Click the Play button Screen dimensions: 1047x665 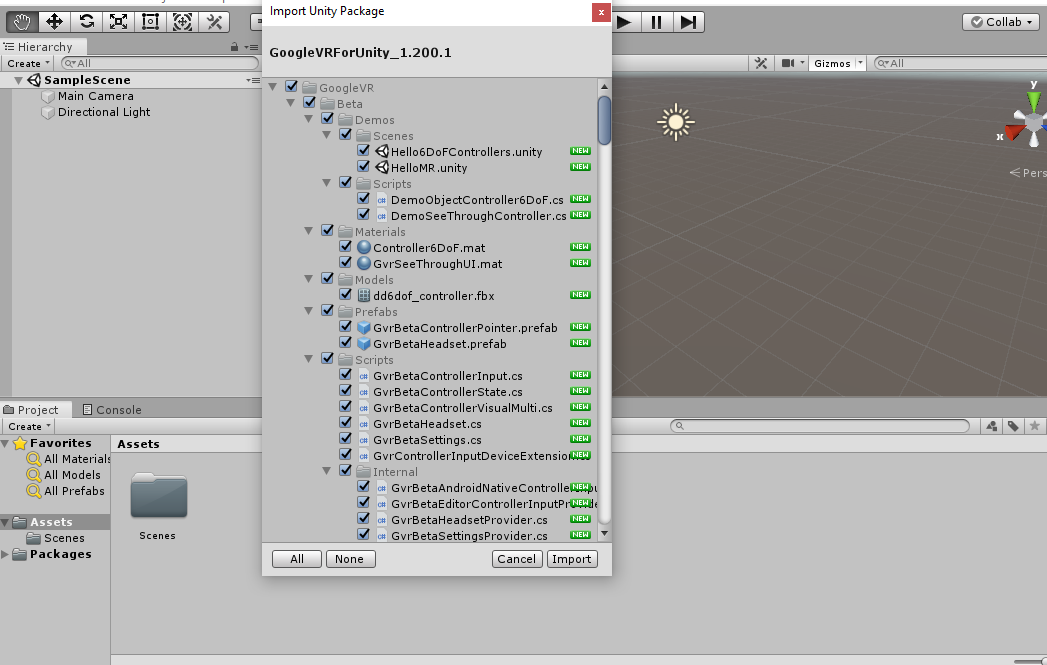[x=625, y=22]
